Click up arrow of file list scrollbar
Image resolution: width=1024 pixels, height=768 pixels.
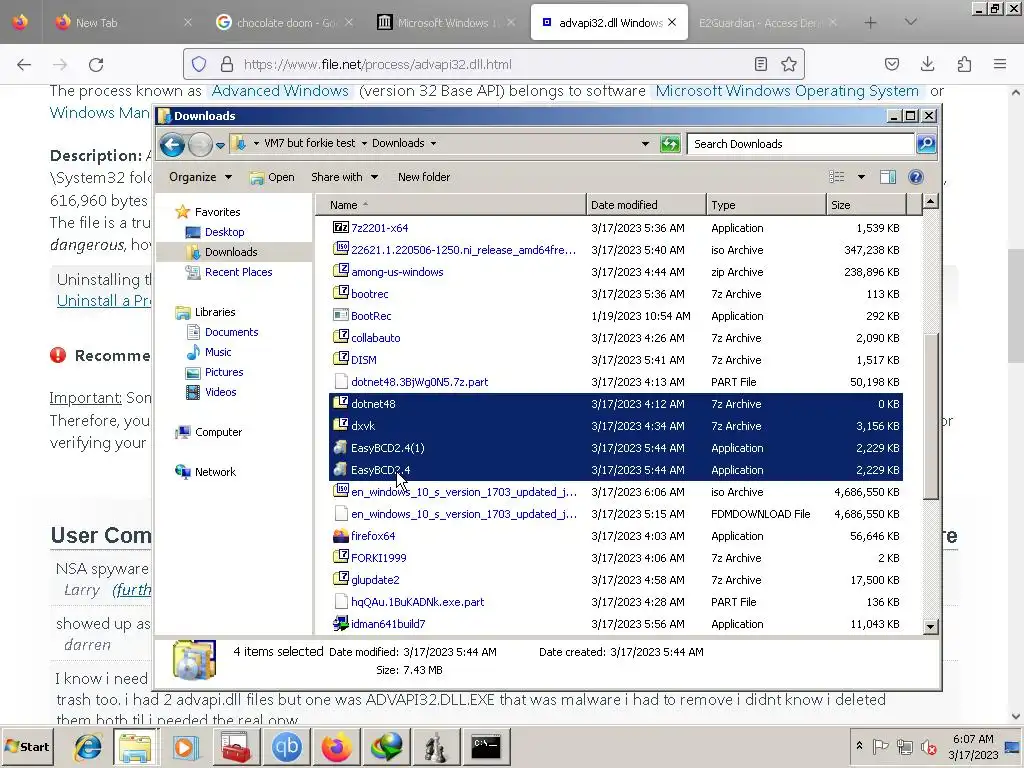(931, 201)
